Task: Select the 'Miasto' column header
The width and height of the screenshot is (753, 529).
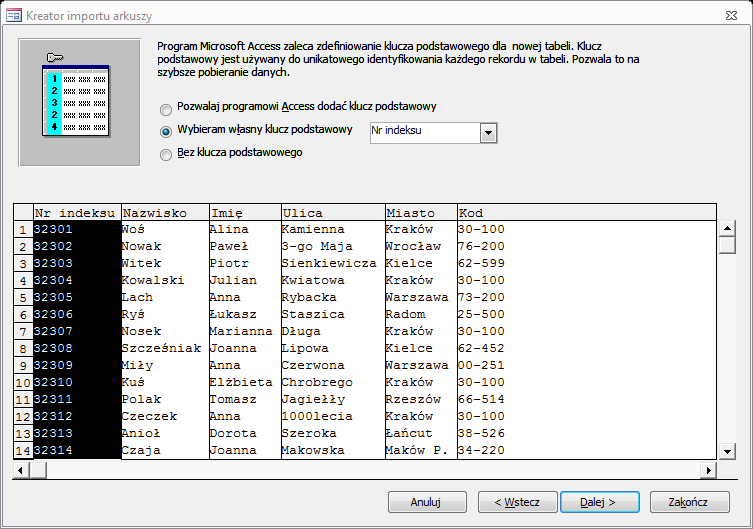Action: click(x=421, y=212)
